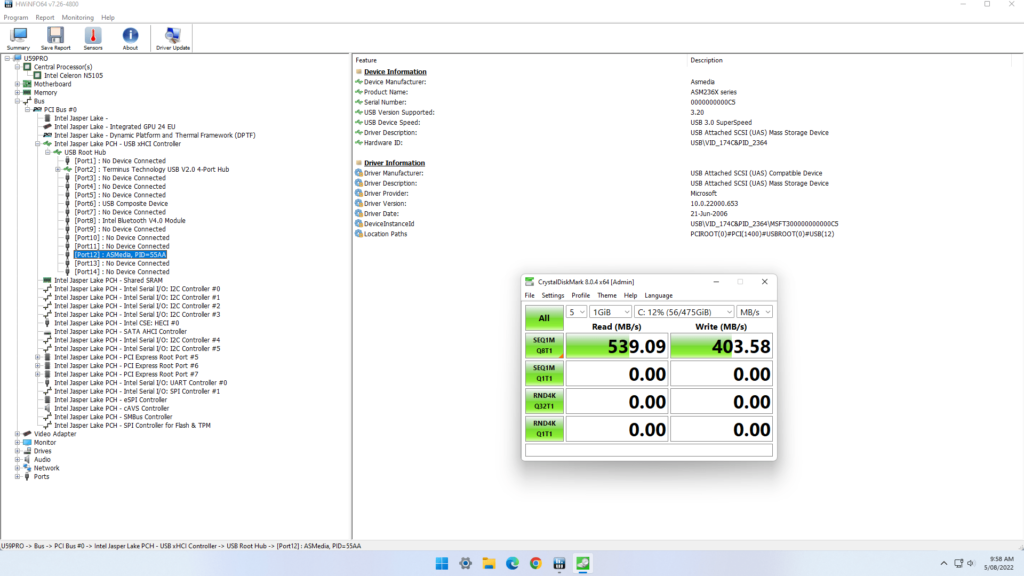Open Google Chrome from the taskbar
The width and height of the screenshot is (1024, 576).
coord(536,564)
